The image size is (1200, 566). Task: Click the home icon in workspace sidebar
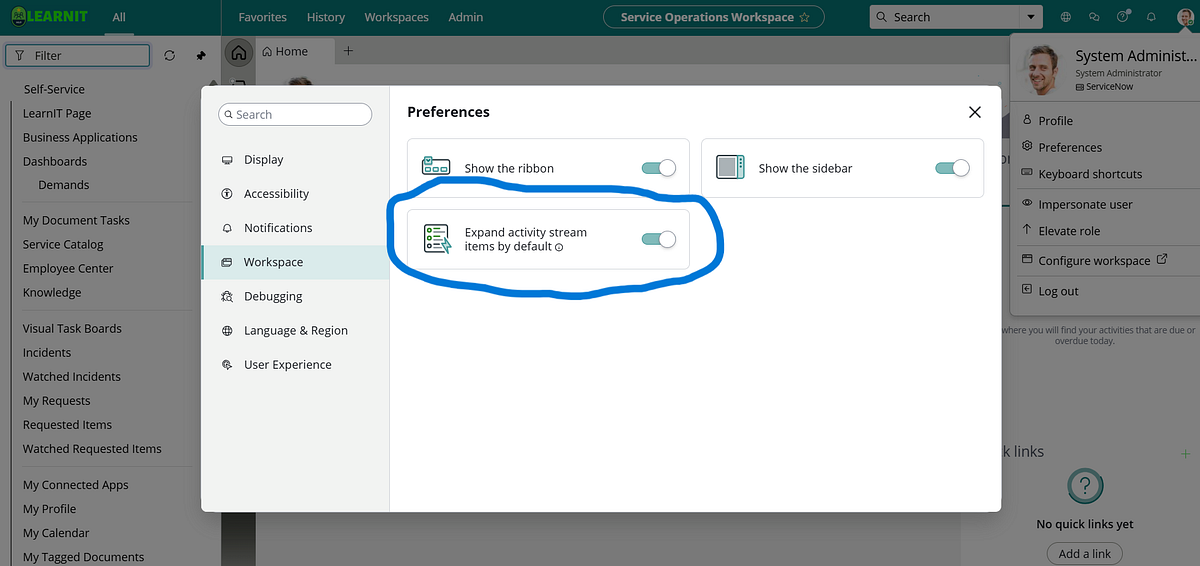[238, 53]
